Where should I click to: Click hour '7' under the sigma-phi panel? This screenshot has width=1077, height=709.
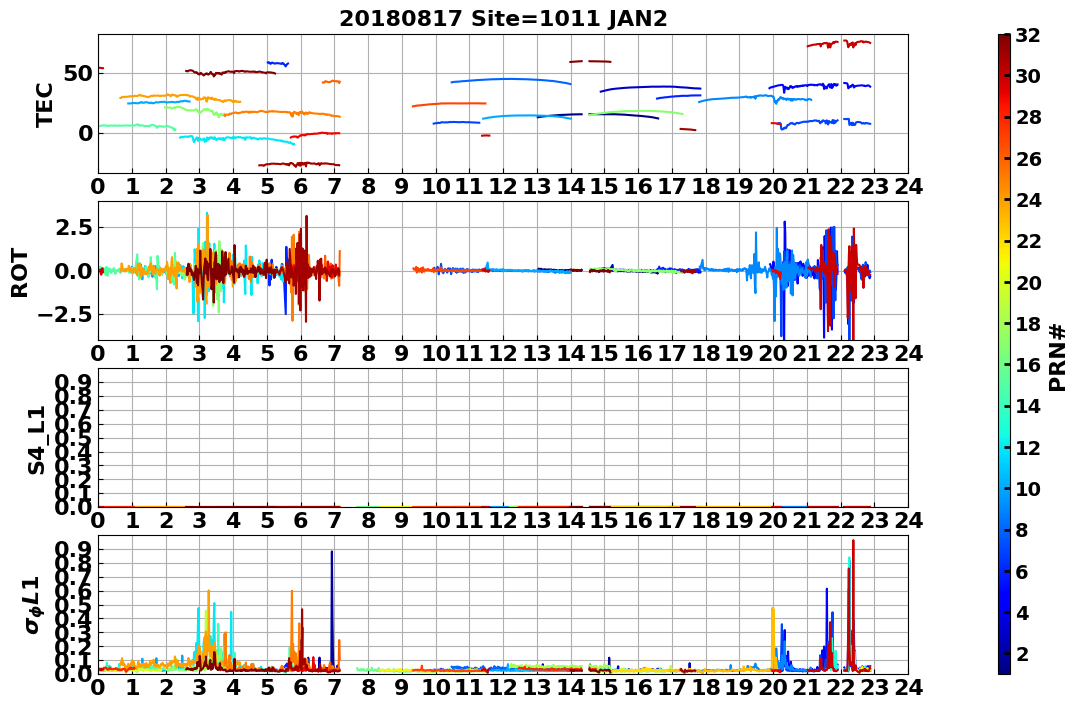pyautogui.click(x=335, y=687)
